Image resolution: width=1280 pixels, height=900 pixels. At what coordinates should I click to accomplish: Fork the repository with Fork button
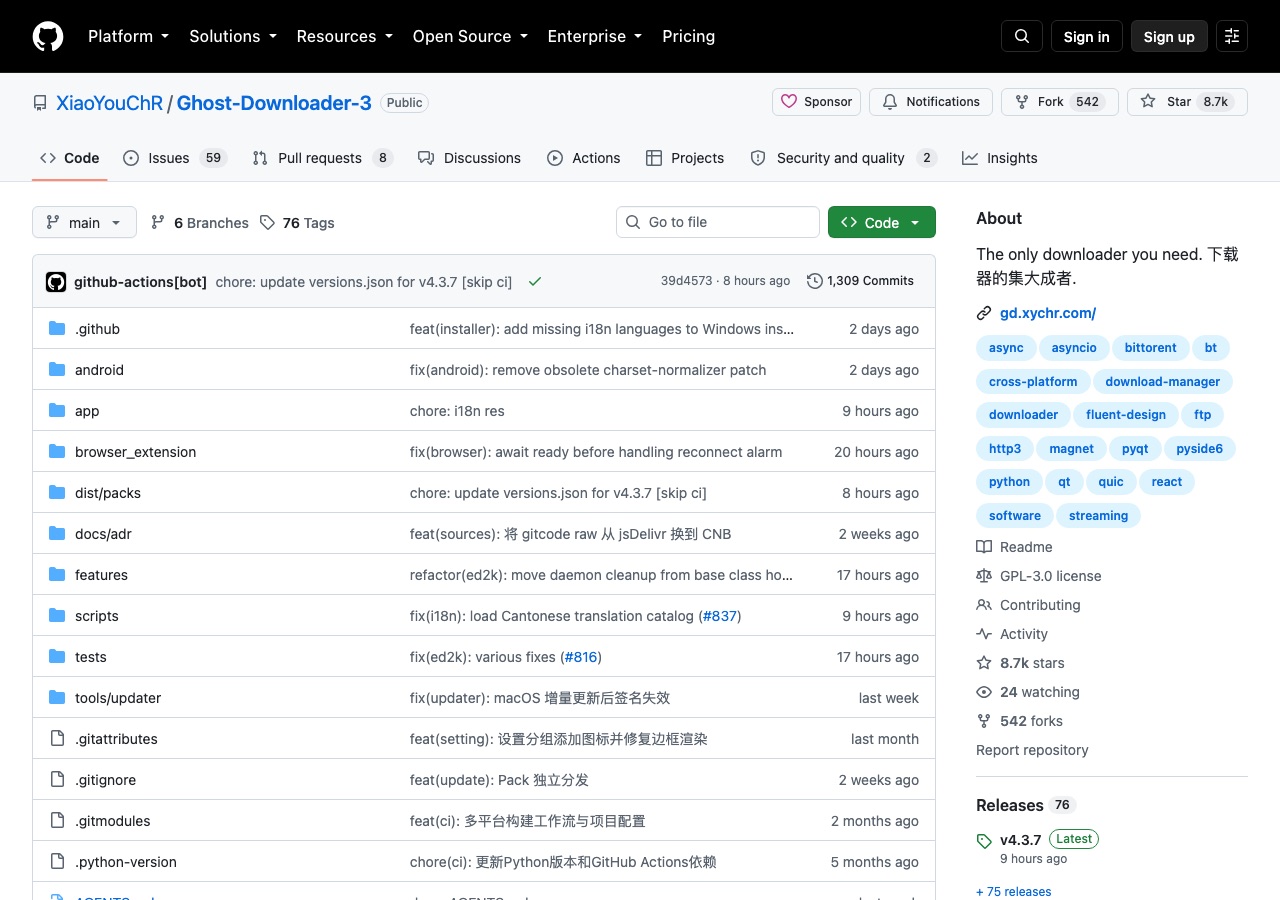pos(1060,102)
